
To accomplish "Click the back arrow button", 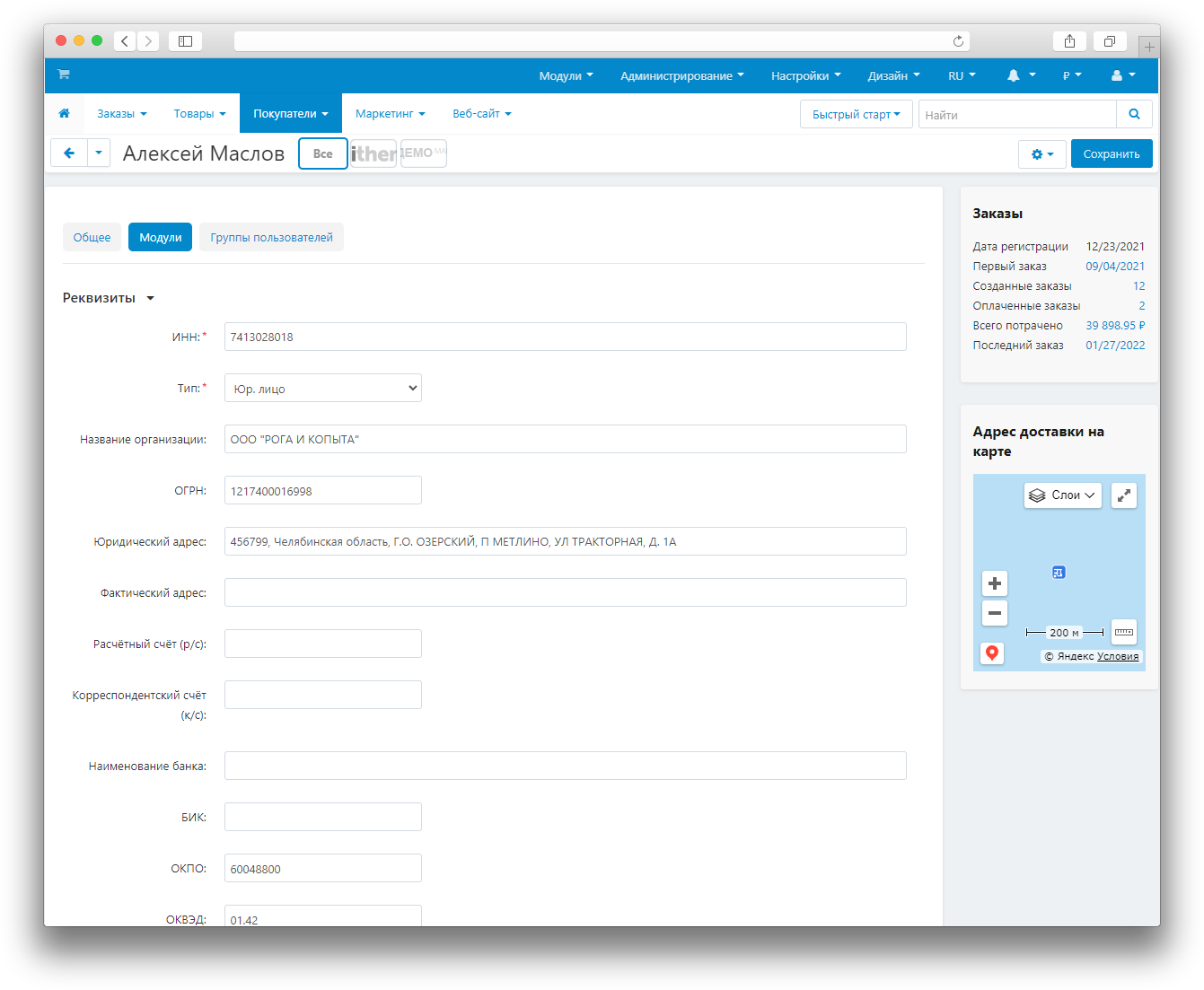I will coord(69,153).
